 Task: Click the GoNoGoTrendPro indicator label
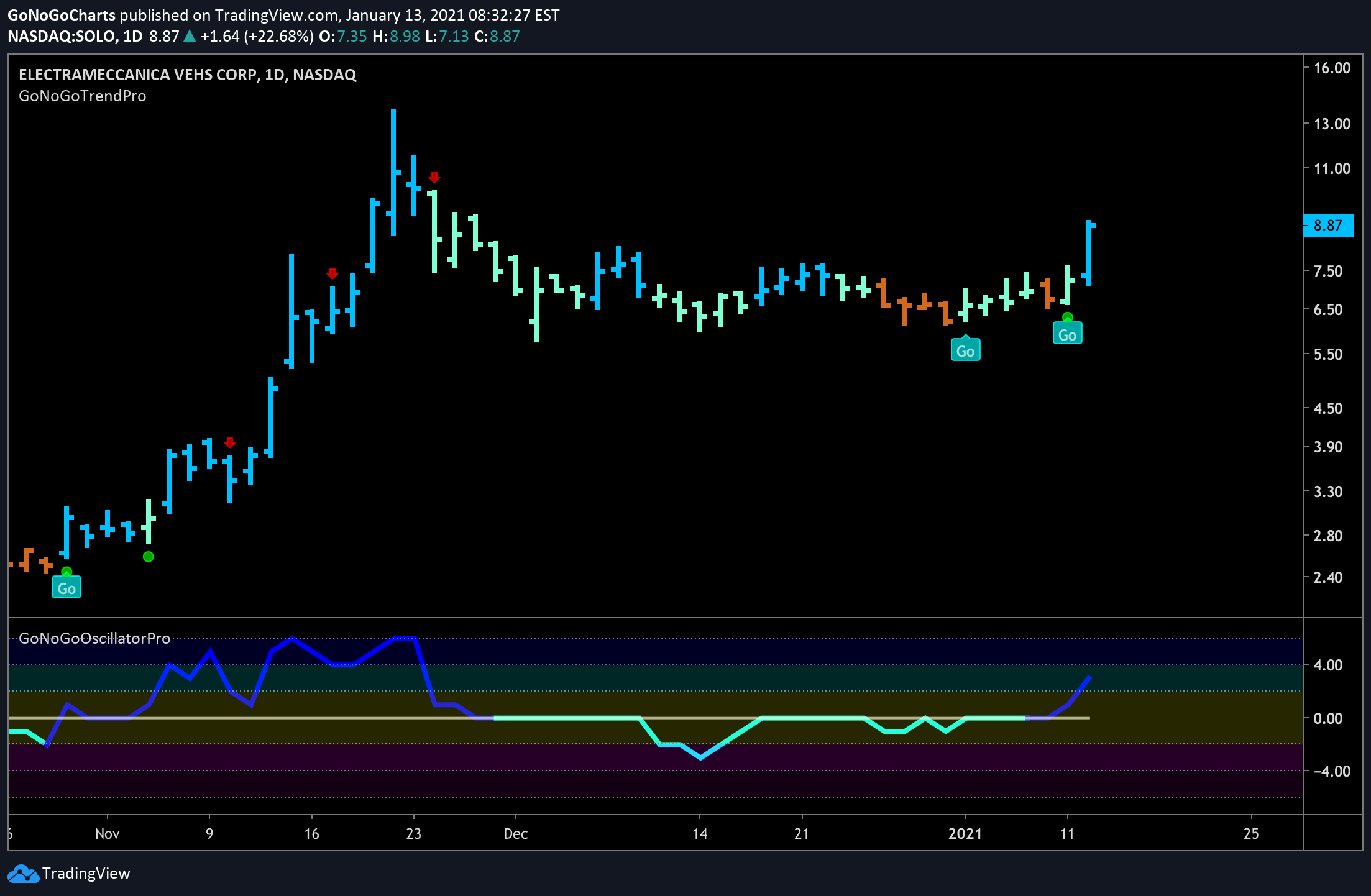tap(83, 96)
